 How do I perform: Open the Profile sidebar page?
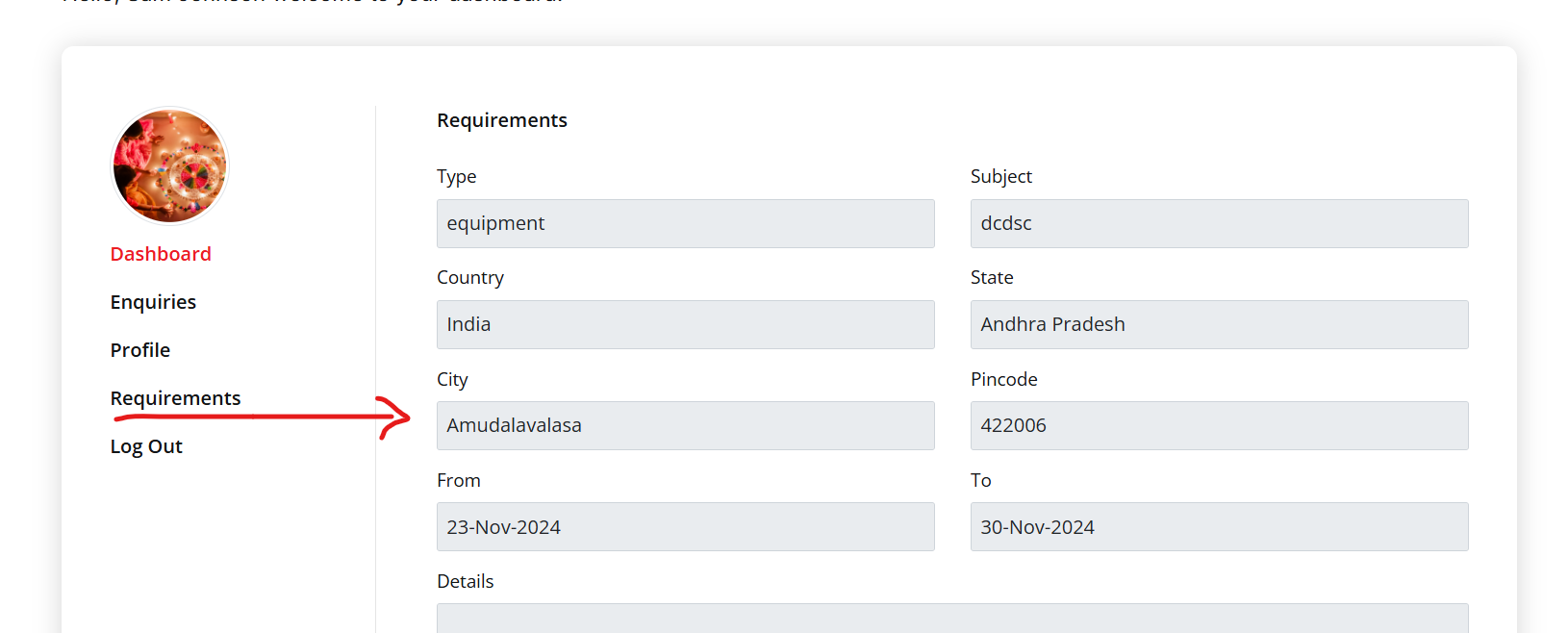pyautogui.click(x=140, y=350)
